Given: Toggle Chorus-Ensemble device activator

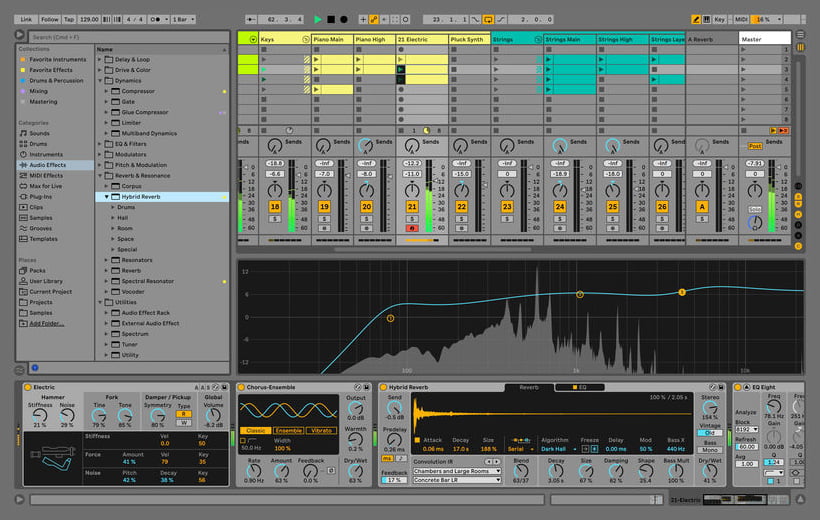Looking at the screenshot, I should coord(241,387).
